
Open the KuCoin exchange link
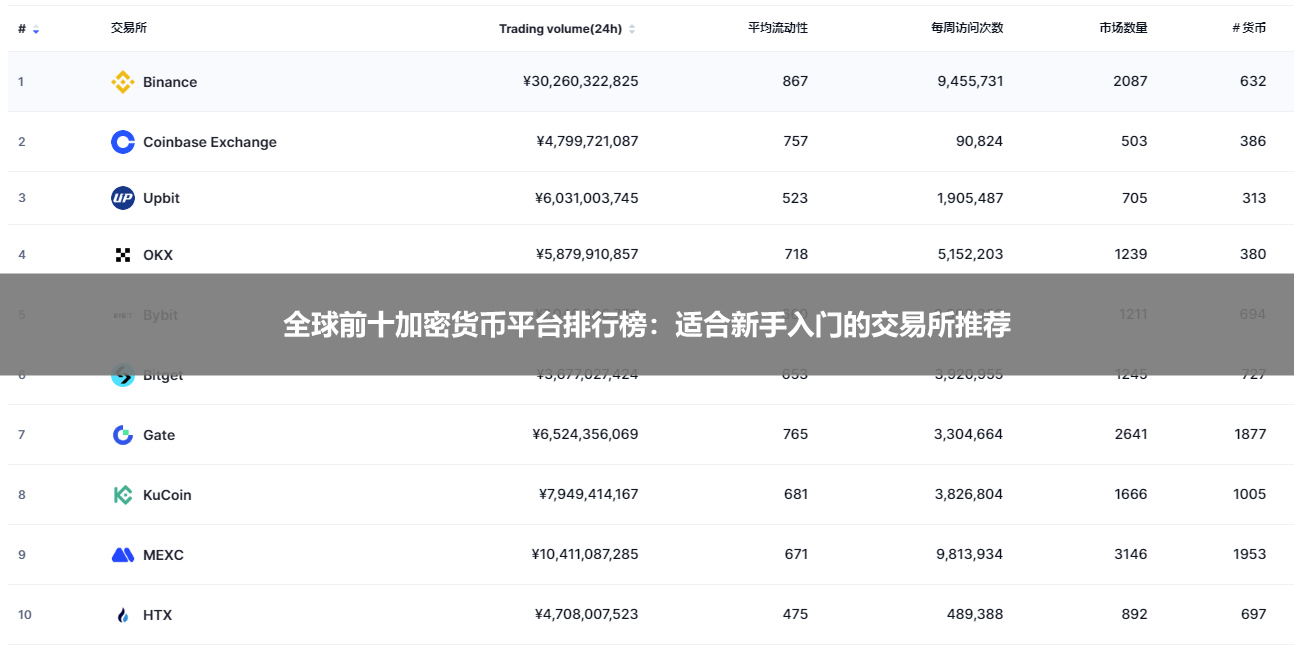[167, 495]
